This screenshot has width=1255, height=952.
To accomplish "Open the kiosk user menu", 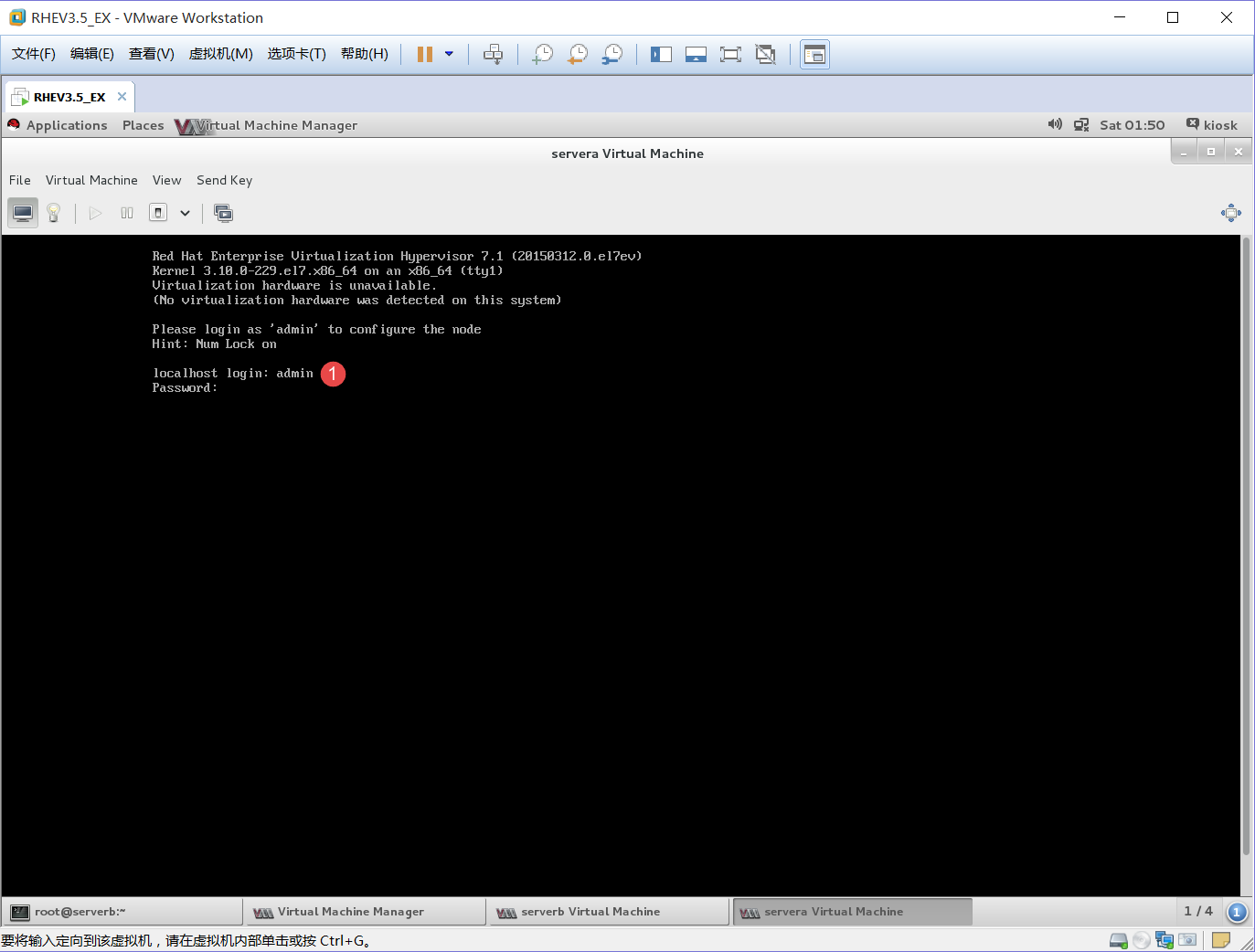I will tap(1212, 125).
